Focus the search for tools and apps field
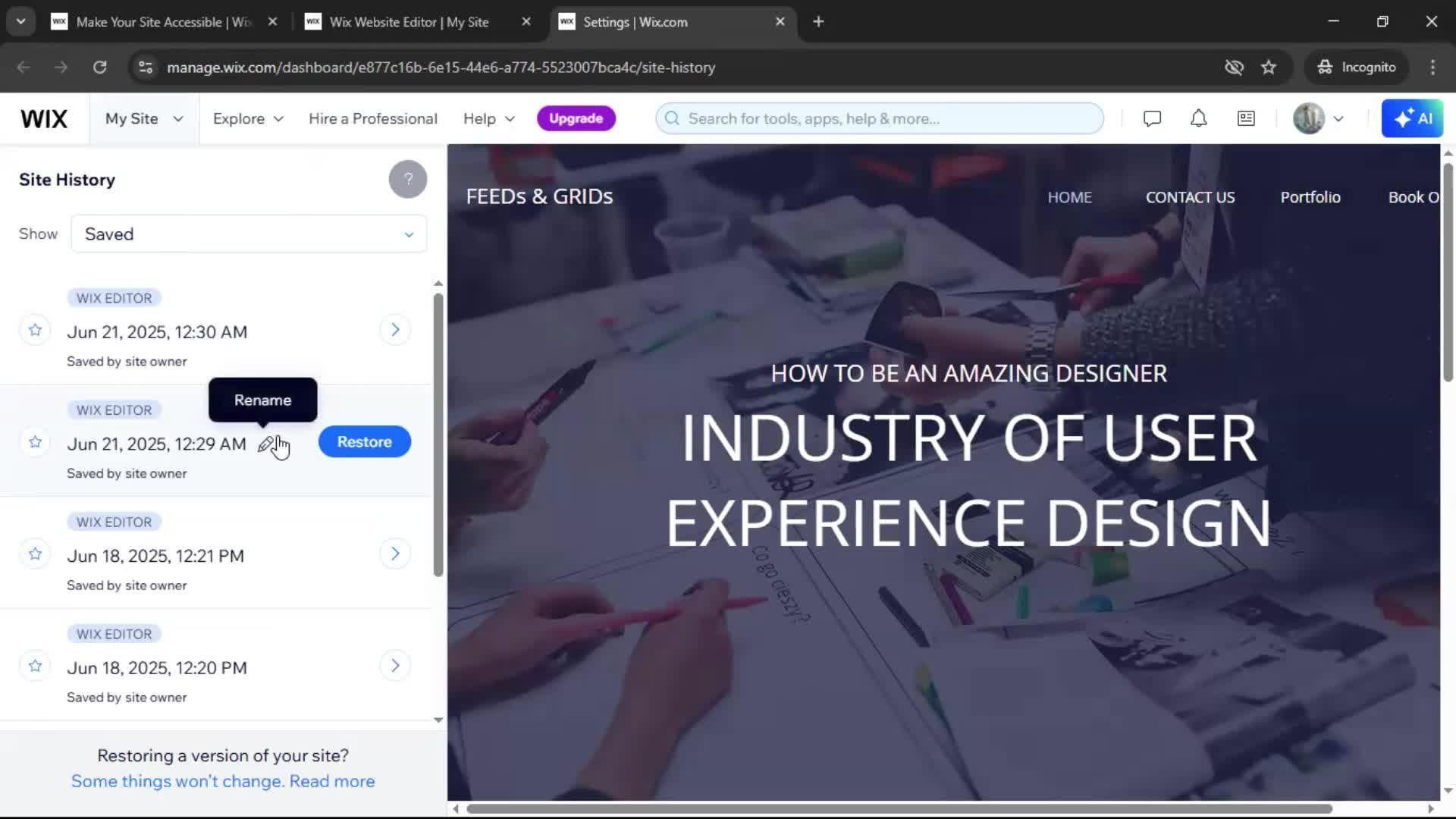The width and height of the screenshot is (1456, 819). coord(880,119)
